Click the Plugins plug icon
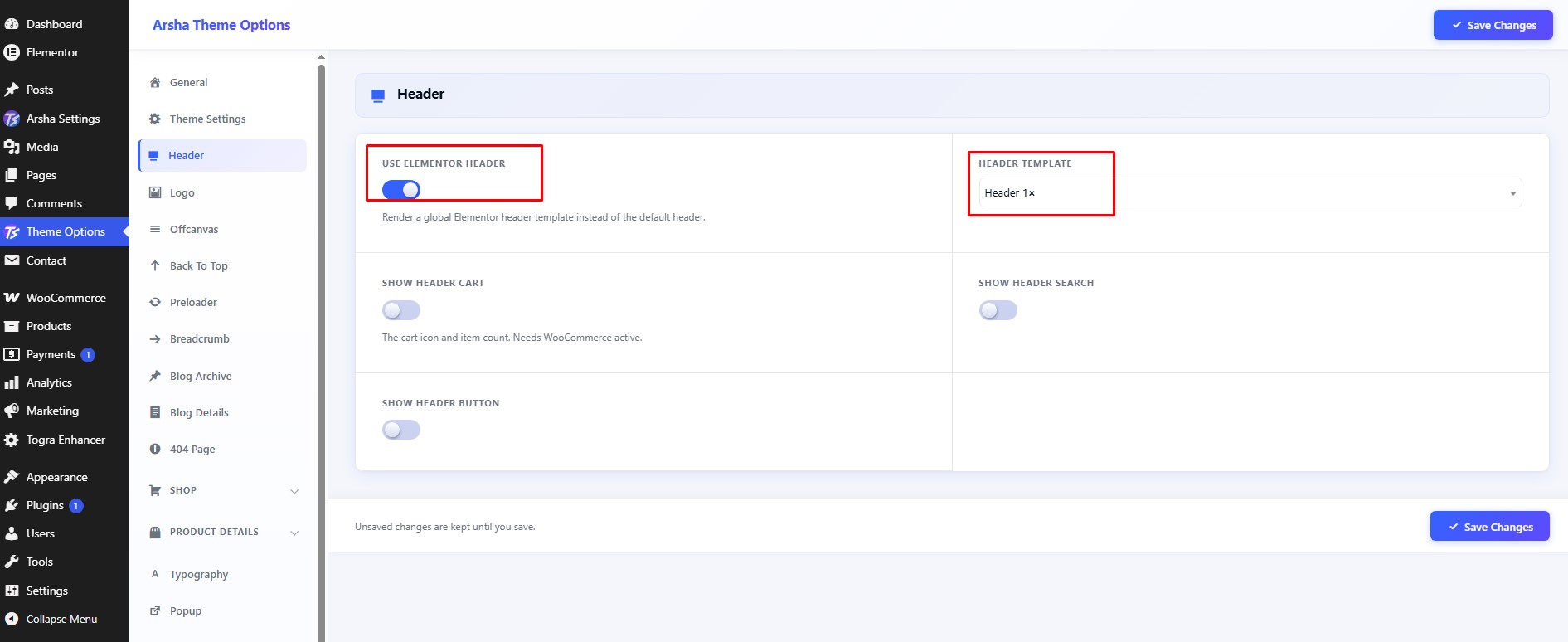The image size is (1568, 642). click(x=12, y=505)
